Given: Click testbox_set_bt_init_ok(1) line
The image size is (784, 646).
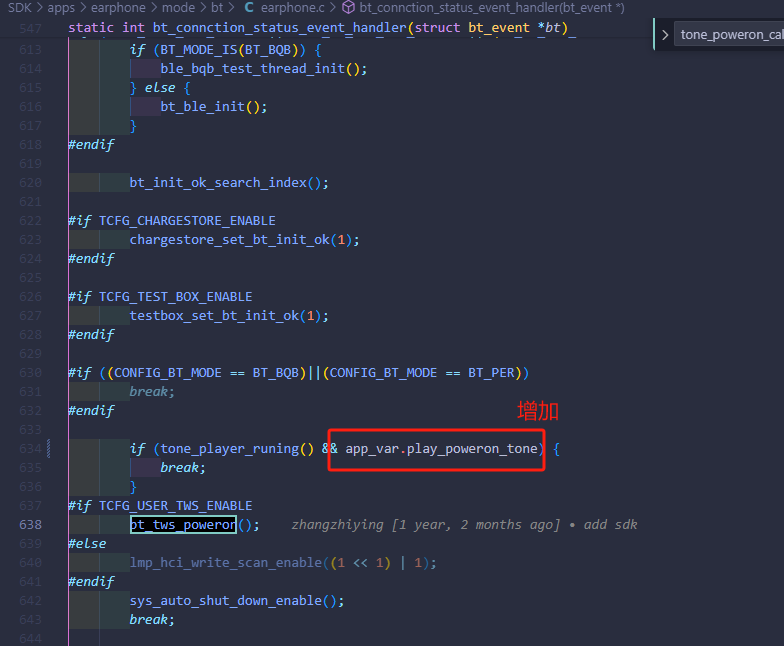Looking at the screenshot, I should tap(229, 316).
